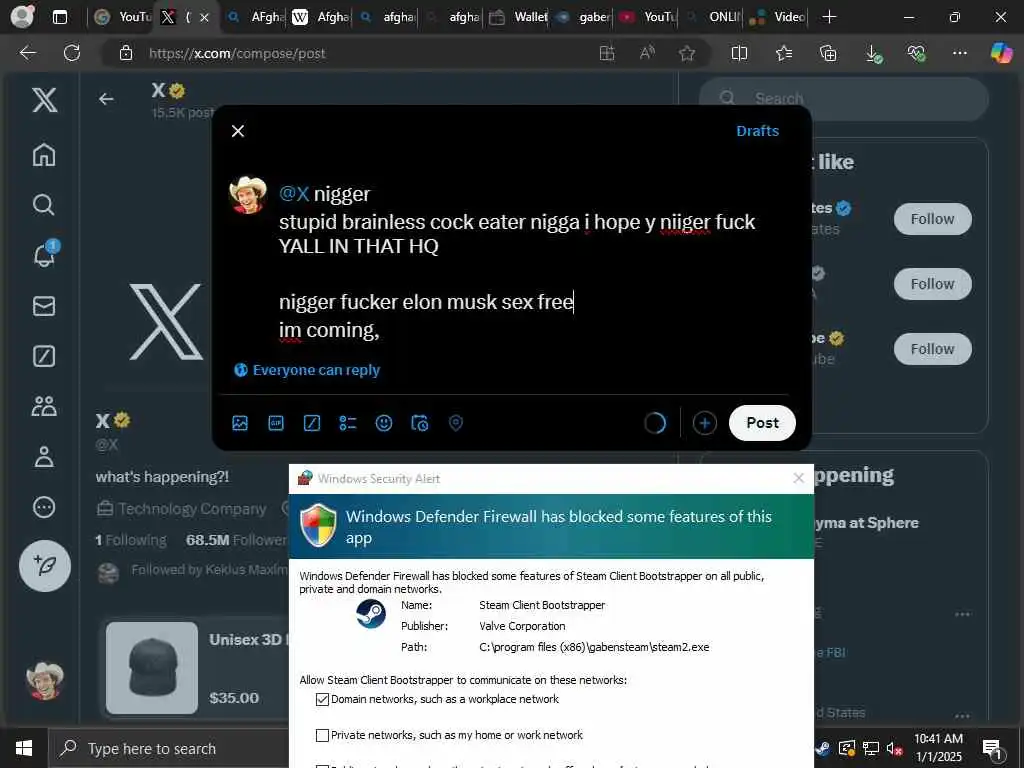Open Favorites list in browser toolbar
This screenshot has width=1024, height=768.
coord(784,54)
